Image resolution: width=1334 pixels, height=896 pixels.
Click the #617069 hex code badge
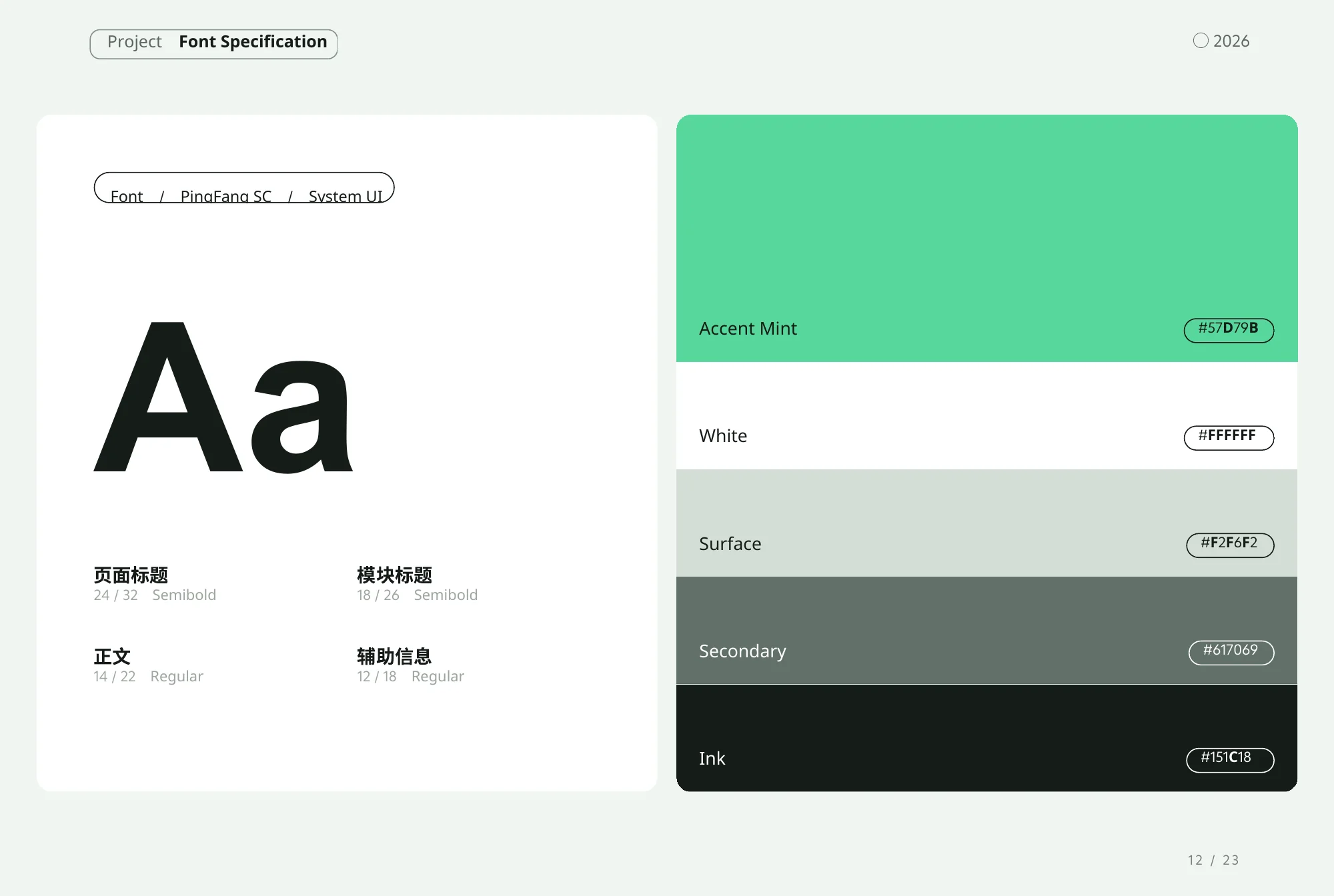[x=1231, y=653]
